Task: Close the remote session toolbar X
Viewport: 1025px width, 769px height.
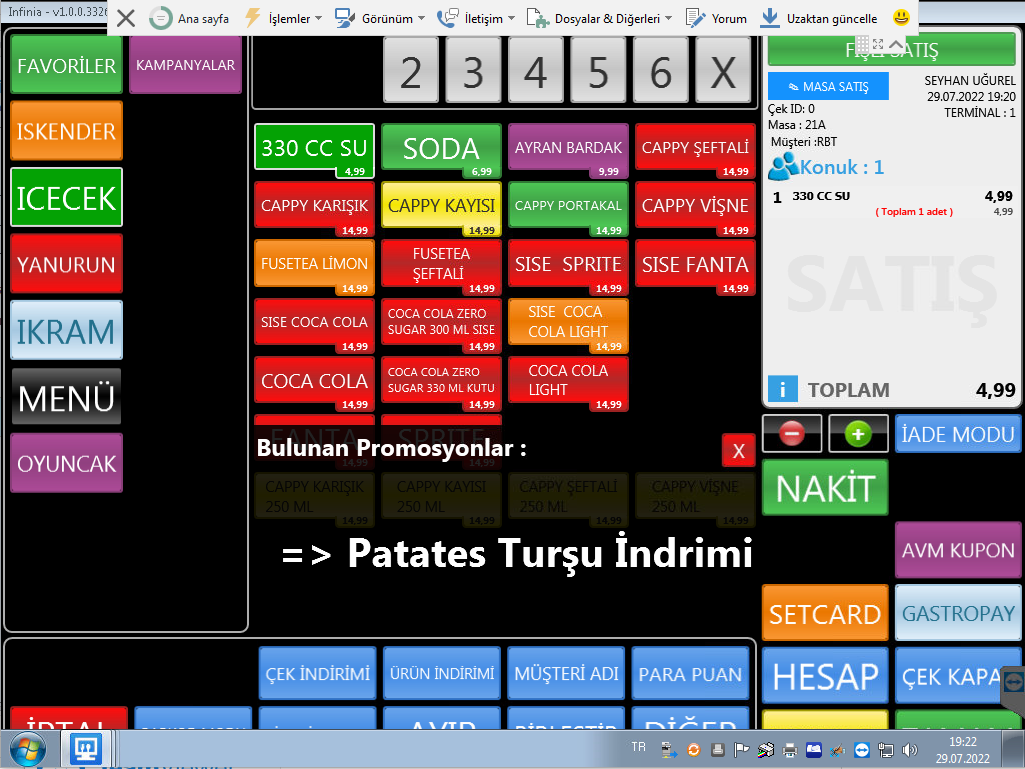Action: coord(126,18)
